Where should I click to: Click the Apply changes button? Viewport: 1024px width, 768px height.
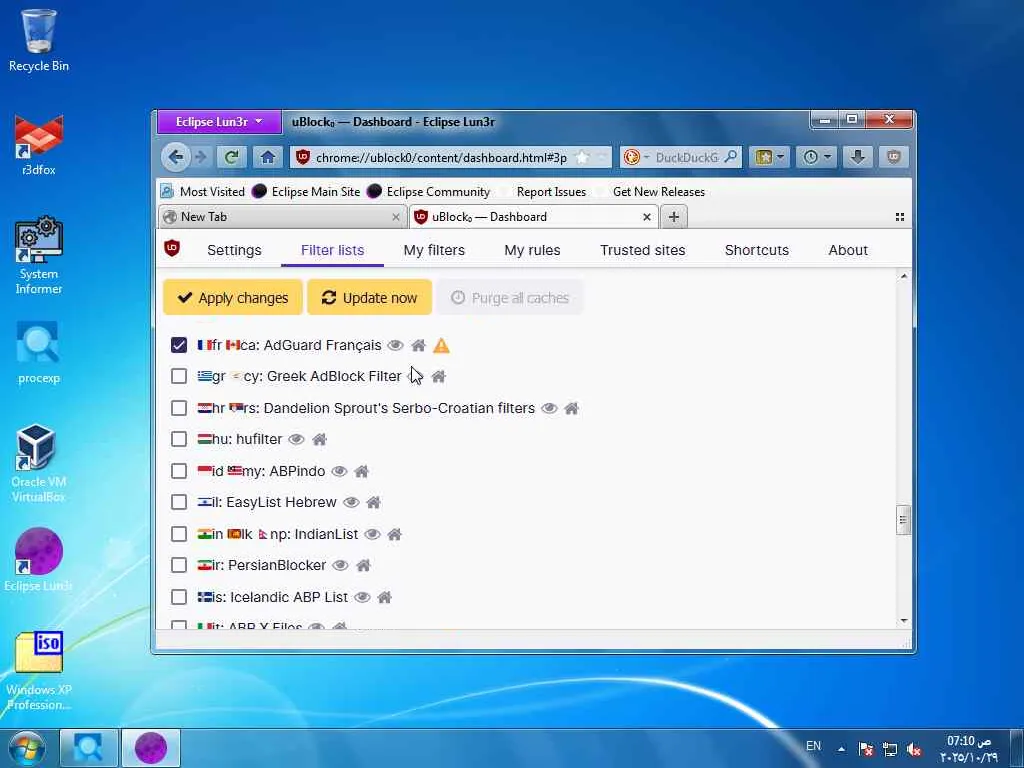[x=233, y=298]
